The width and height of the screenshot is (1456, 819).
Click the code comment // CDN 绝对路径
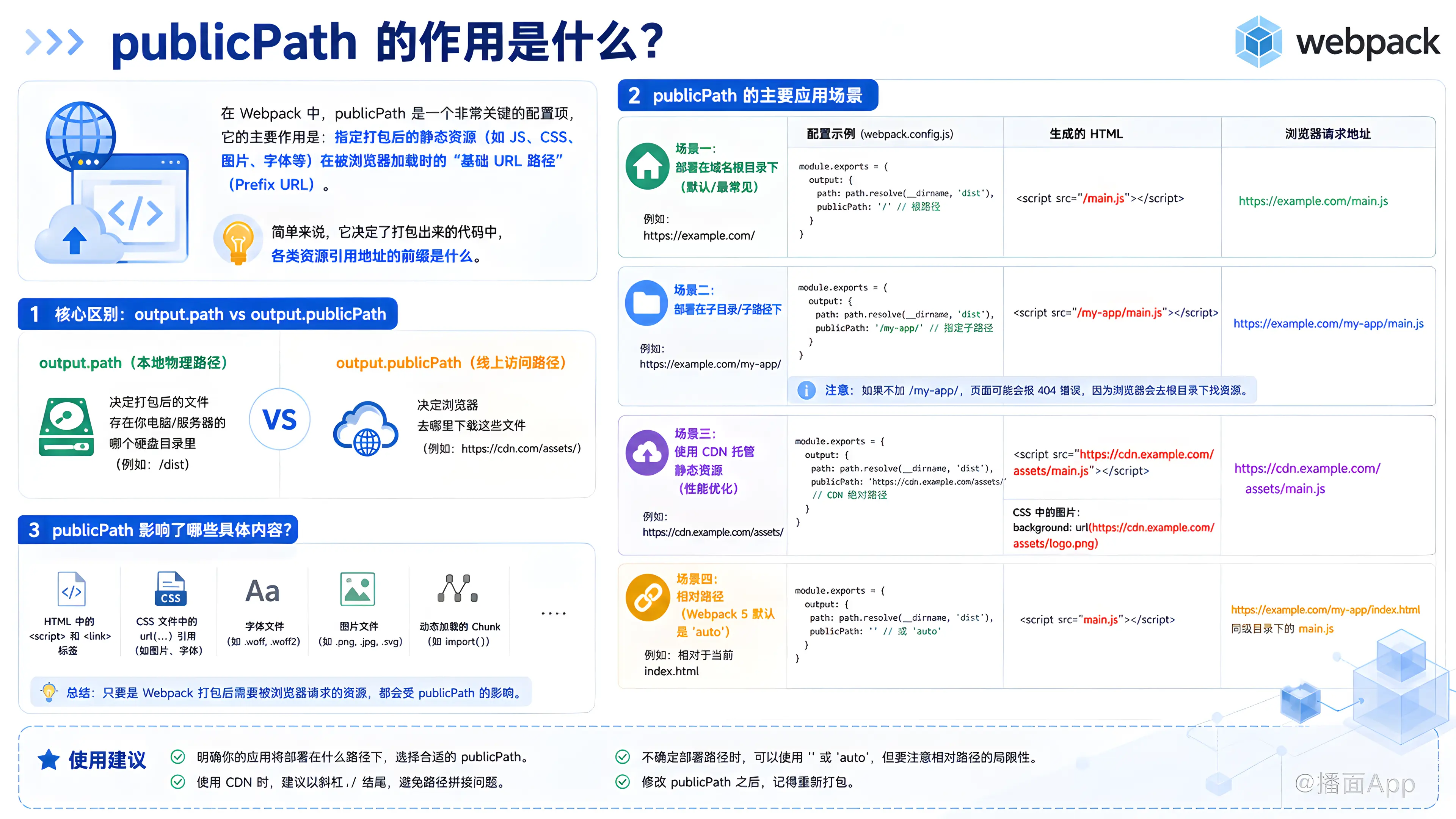point(849,495)
